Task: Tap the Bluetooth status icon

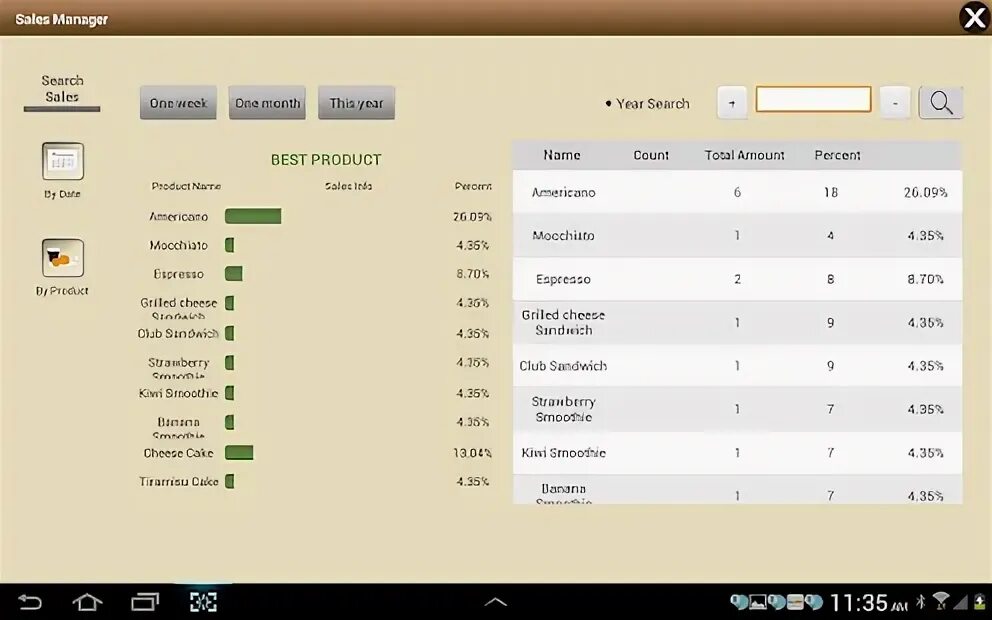Action: 922,602
